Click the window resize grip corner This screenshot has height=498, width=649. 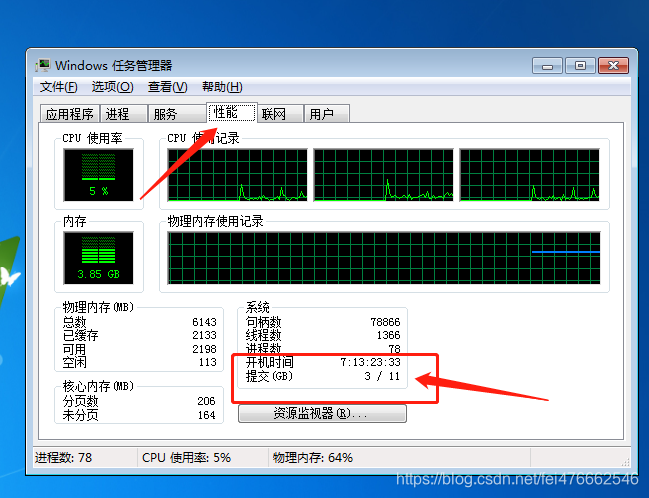626,462
